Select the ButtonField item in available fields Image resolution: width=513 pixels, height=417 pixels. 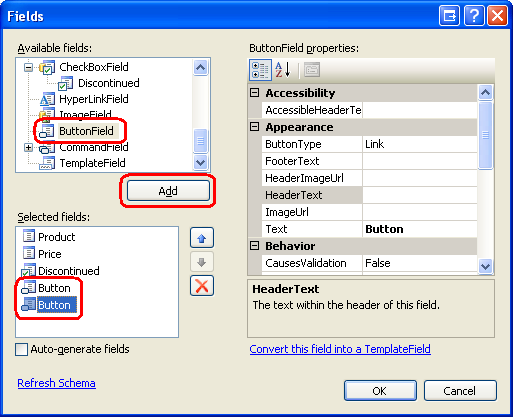(86, 131)
